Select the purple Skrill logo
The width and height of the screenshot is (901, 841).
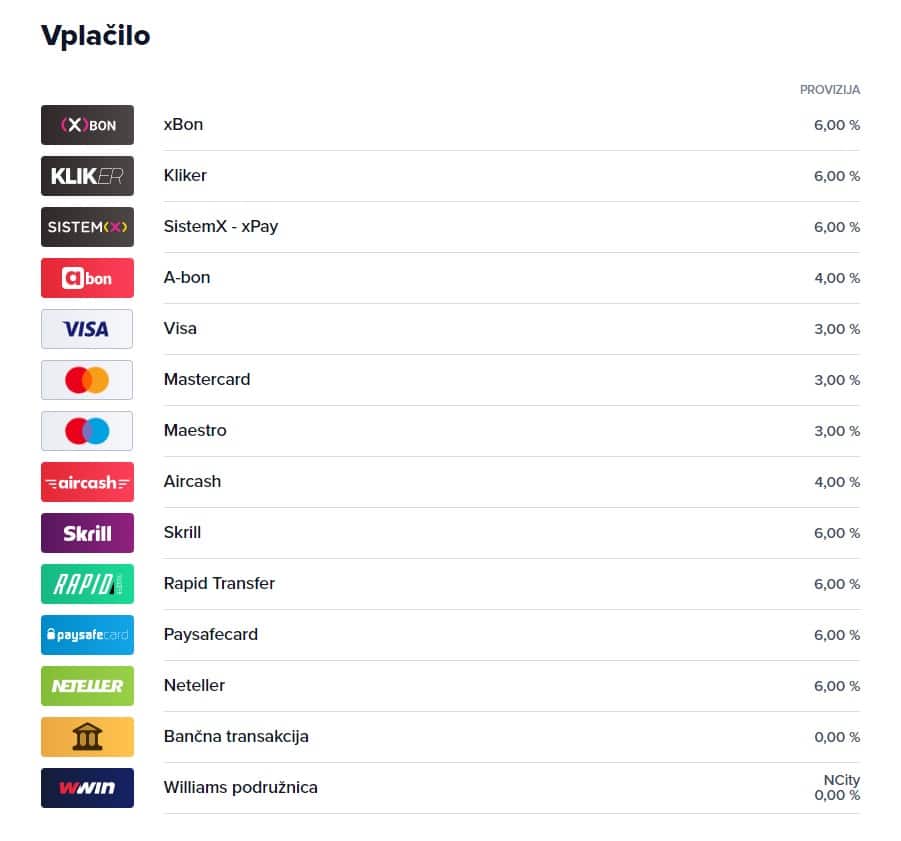[x=87, y=533]
